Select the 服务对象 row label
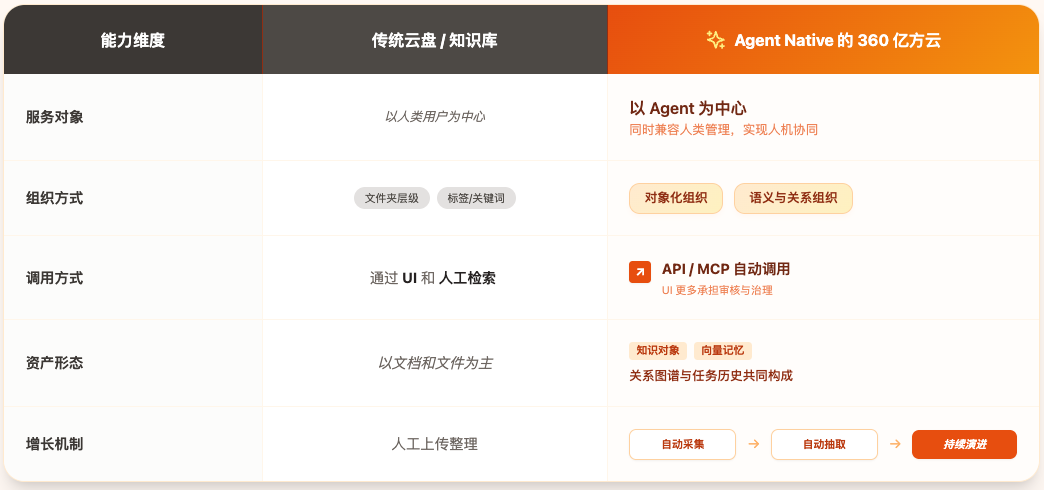1044x490 pixels. (x=55, y=117)
